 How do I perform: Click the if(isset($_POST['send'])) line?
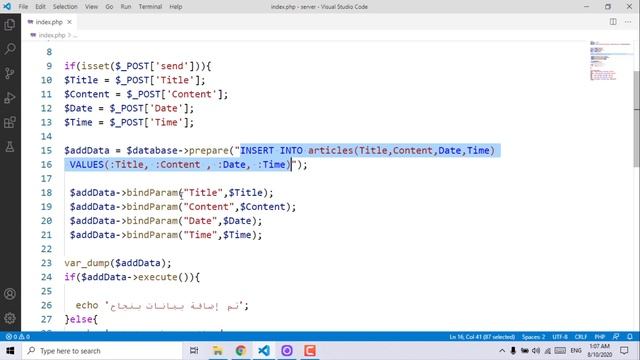138,66
